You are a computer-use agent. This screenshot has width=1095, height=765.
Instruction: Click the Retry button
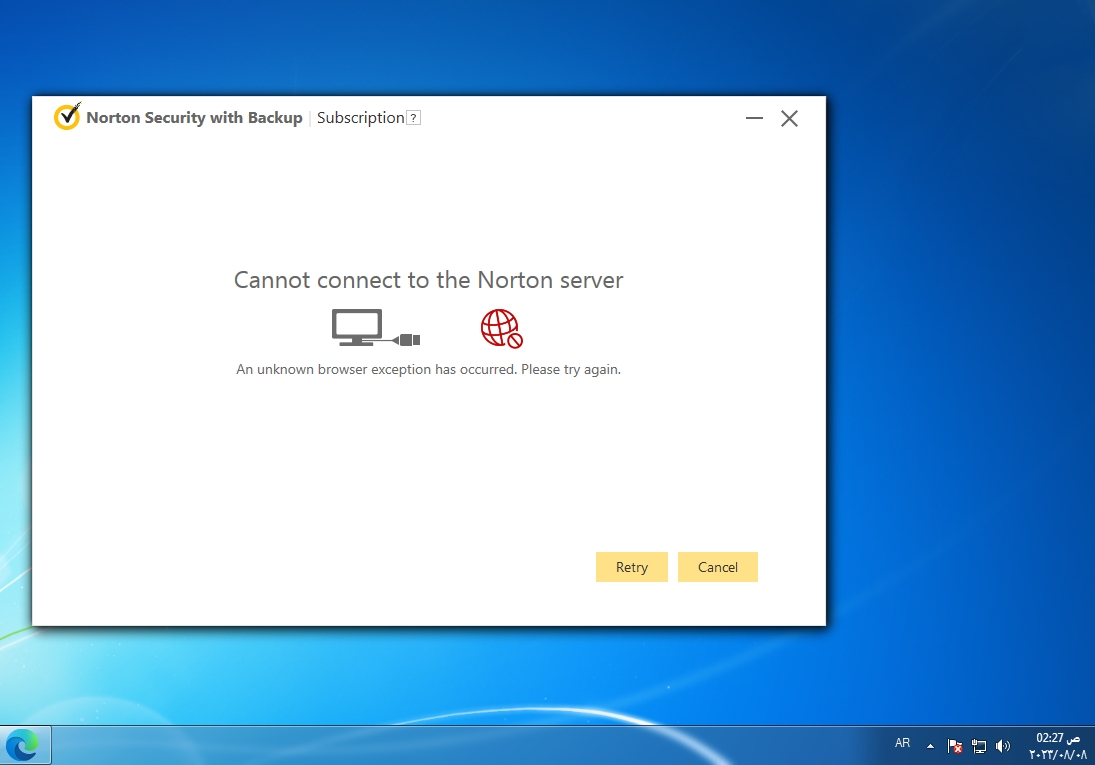point(631,567)
